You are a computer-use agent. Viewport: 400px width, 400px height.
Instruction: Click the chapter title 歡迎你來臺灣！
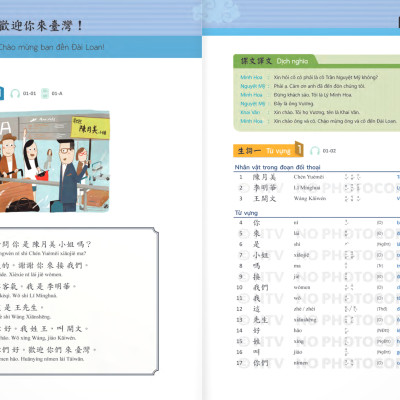pyautogui.click(x=41, y=26)
